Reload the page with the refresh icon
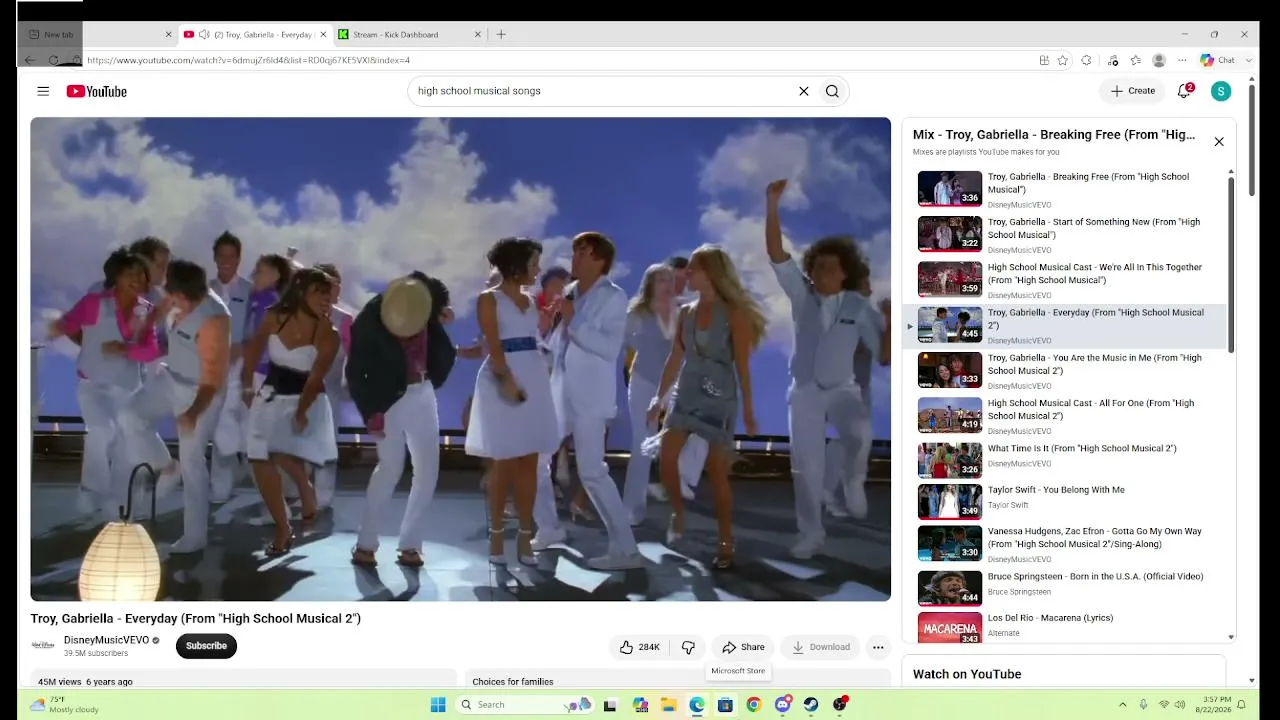 point(54,60)
